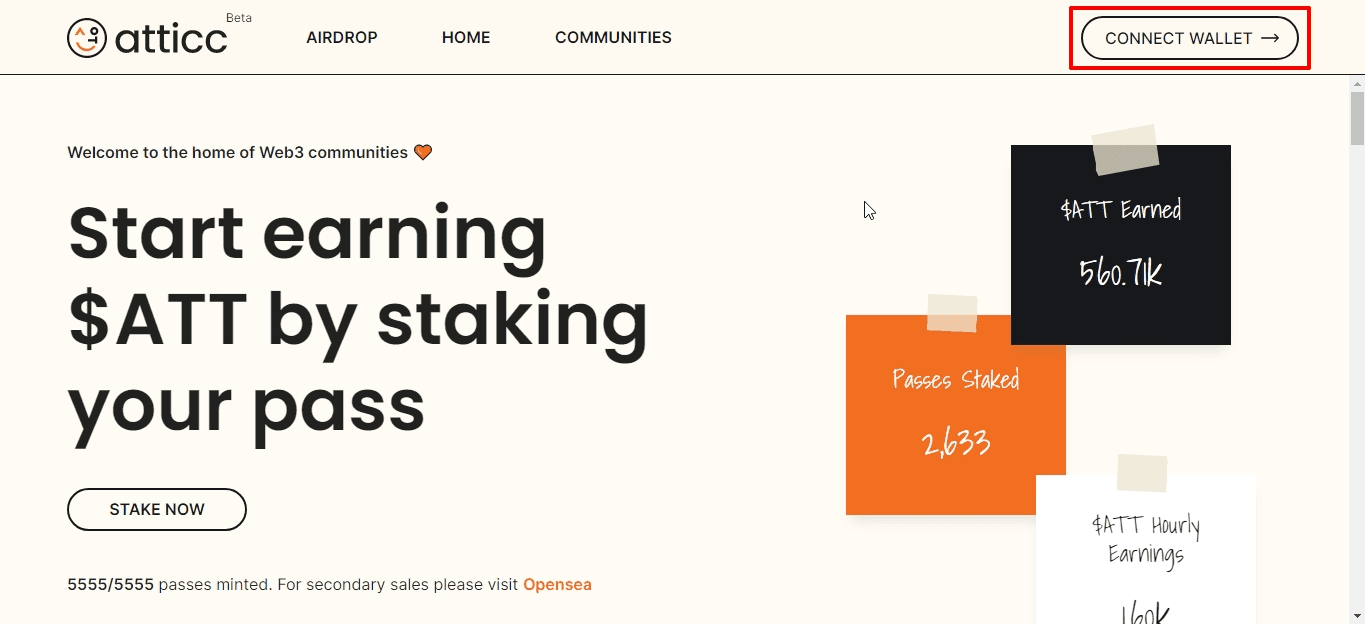Click the 2,633 passes staked number

tap(956, 442)
